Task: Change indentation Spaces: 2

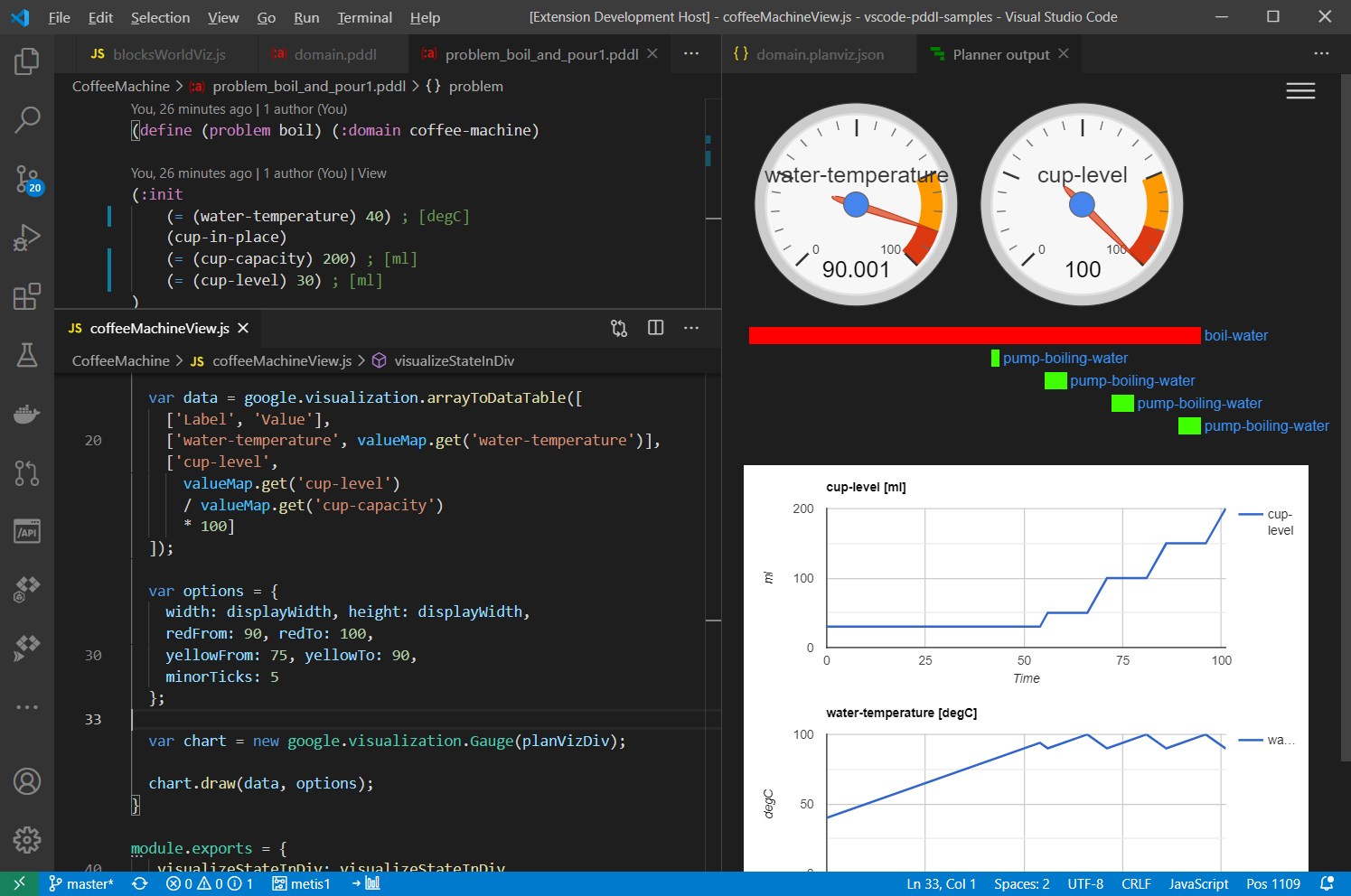Action: (x=1022, y=884)
